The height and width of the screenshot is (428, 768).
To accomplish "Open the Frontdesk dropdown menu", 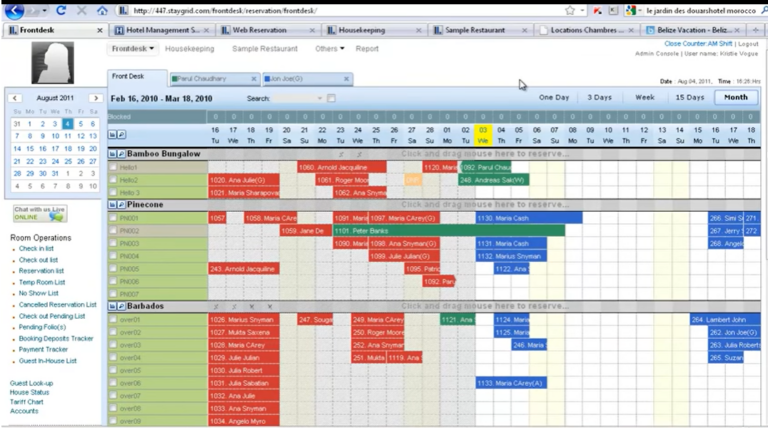I will 133,48.
